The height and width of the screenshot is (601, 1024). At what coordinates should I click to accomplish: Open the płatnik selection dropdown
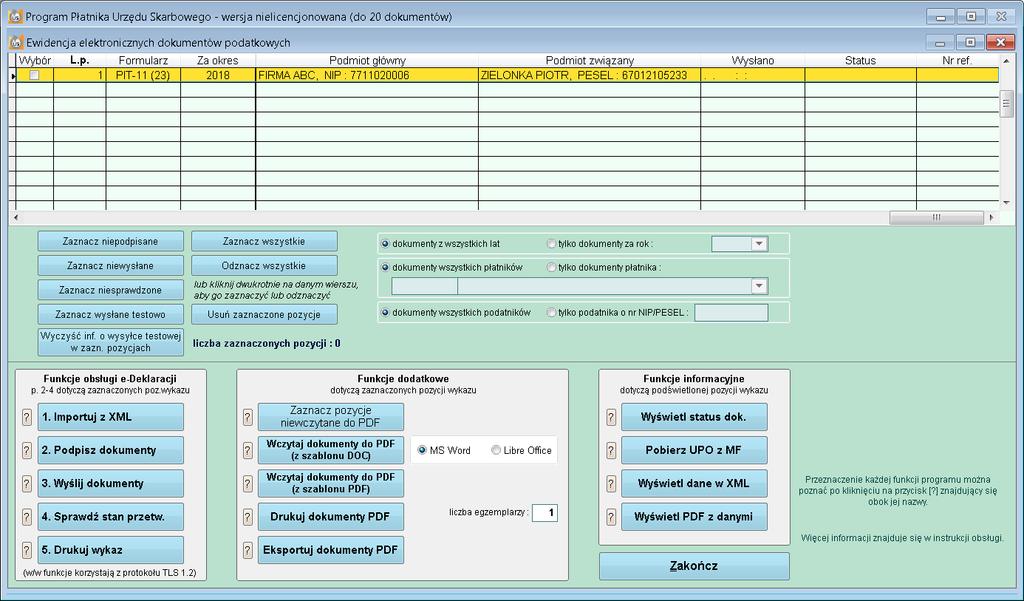[x=759, y=286]
